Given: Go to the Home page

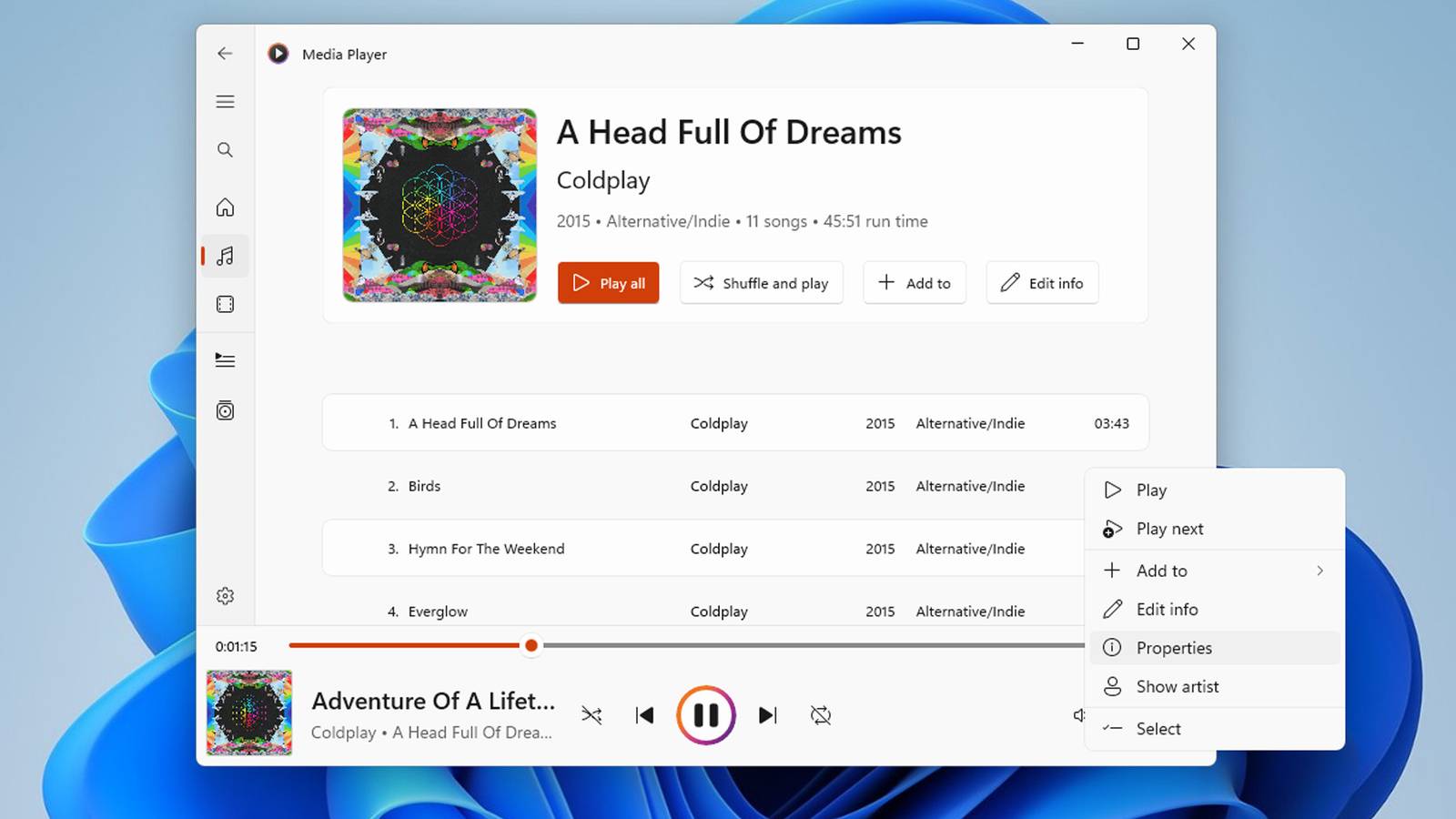Looking at the screenshot, I should 225,207.
